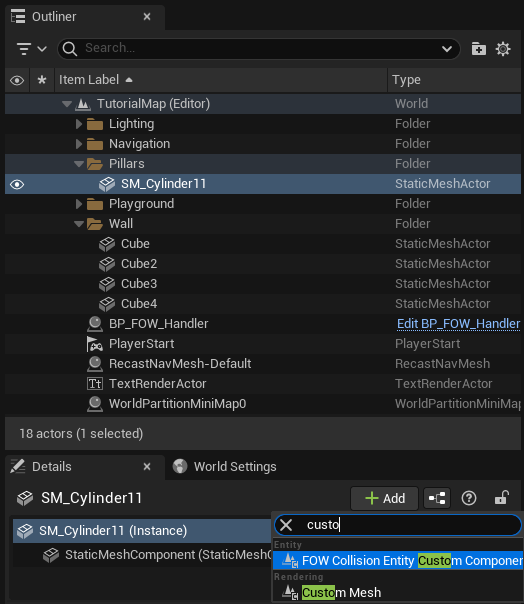
Task: Collapse the TutorialMap (Editor) tree
Action: 67,104
